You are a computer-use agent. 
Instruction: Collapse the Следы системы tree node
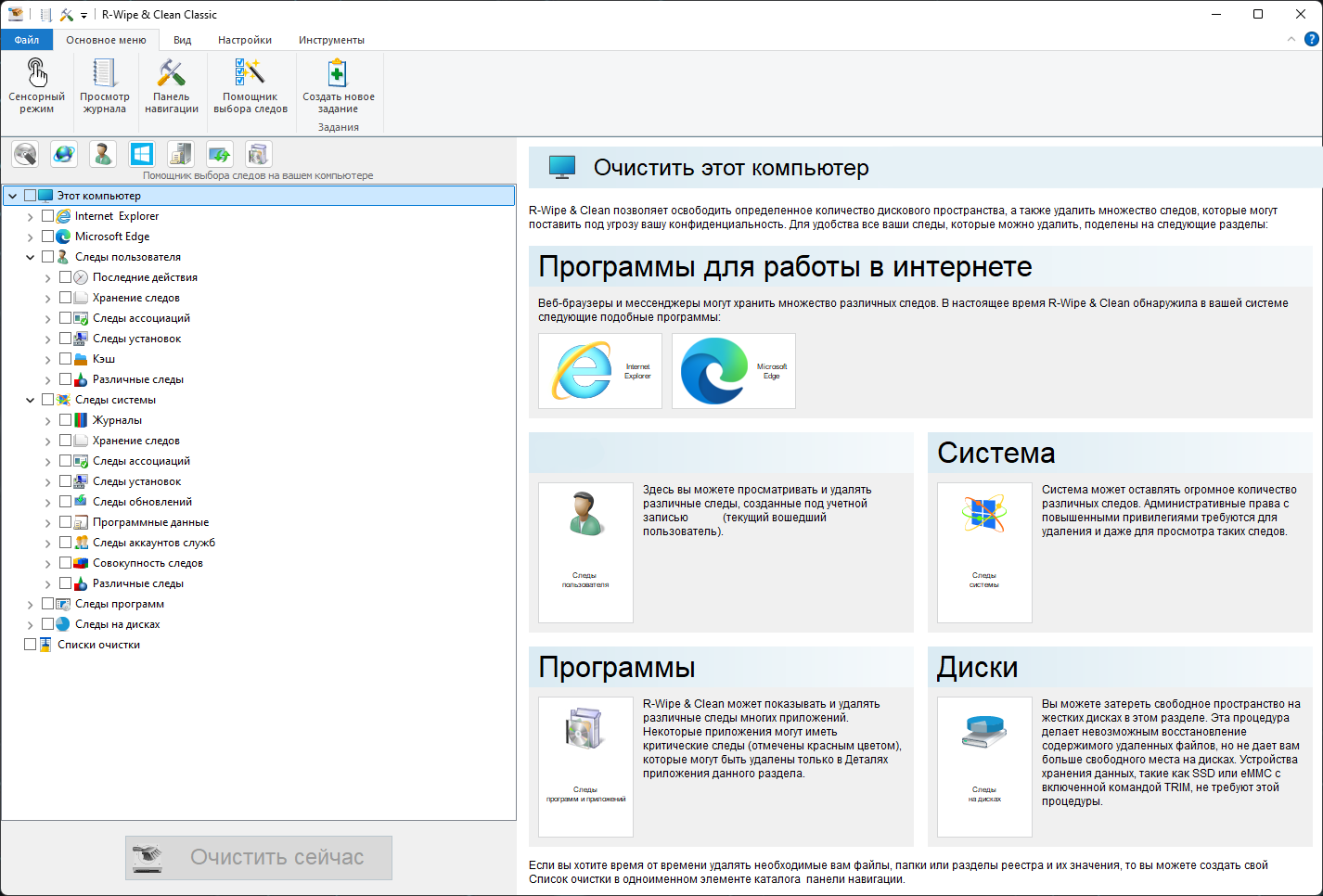[x=30, y=400]
